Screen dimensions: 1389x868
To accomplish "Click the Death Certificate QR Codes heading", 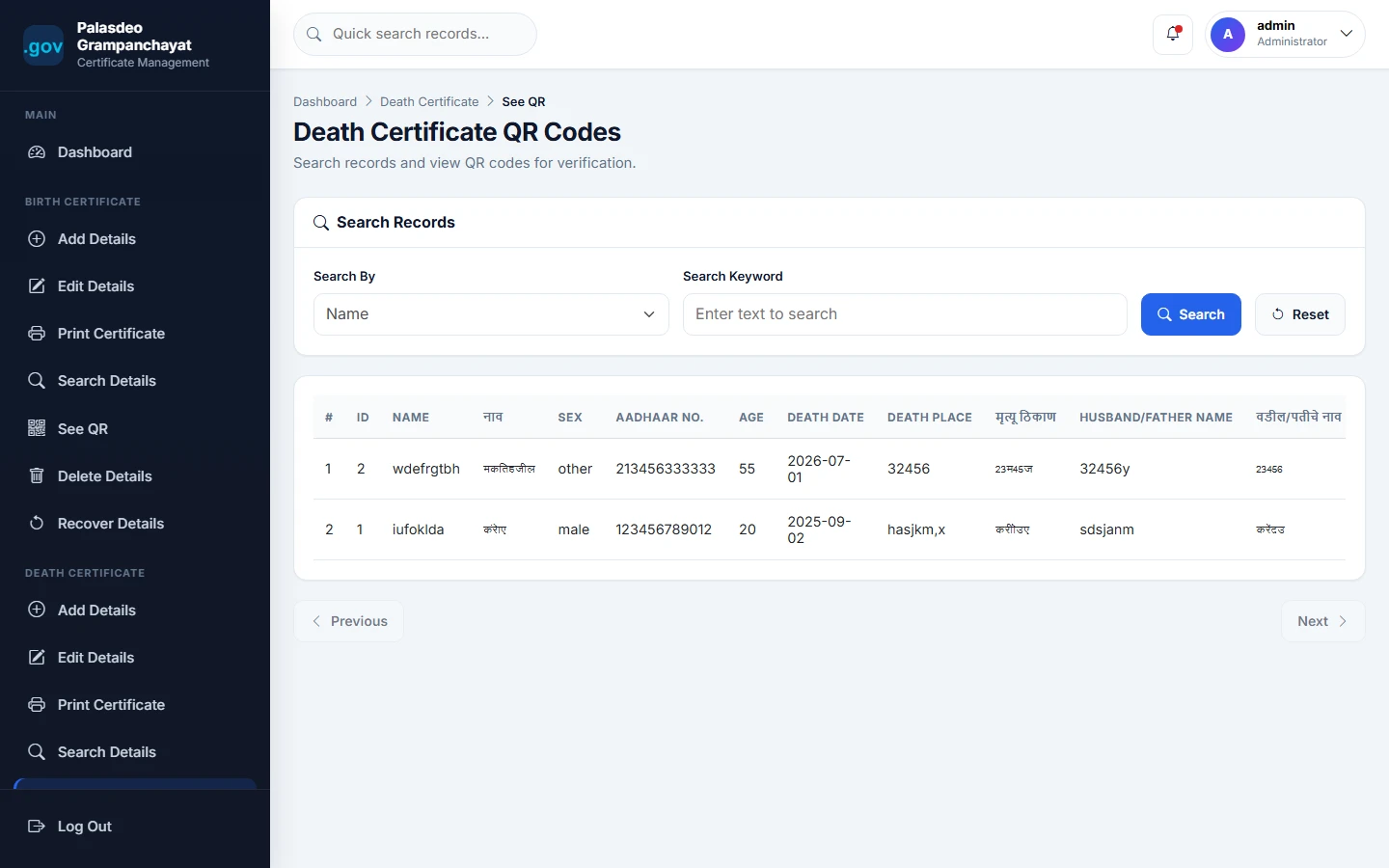I will tap(457, 132).
